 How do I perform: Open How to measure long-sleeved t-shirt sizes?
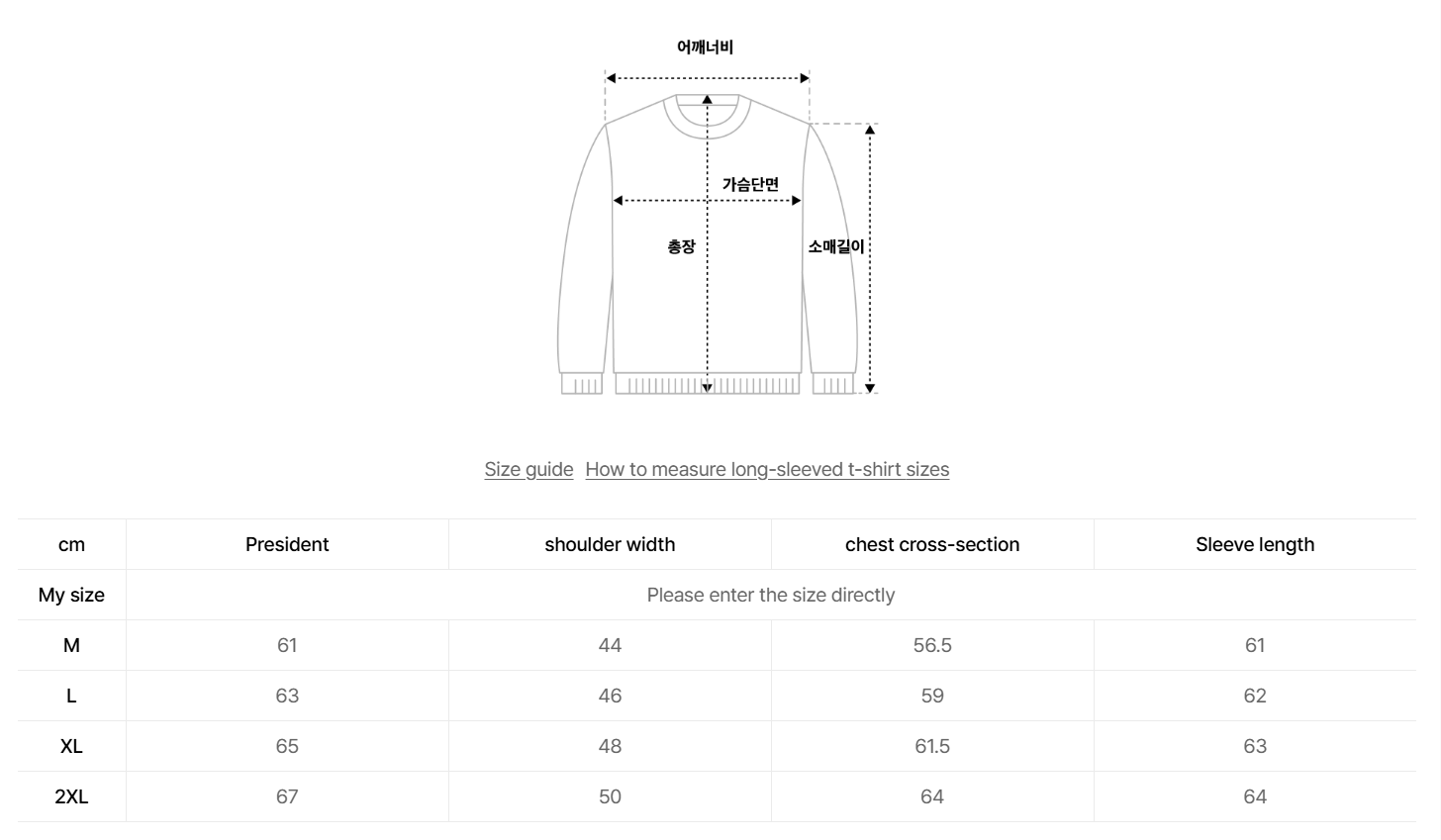[x=767, y=469]
